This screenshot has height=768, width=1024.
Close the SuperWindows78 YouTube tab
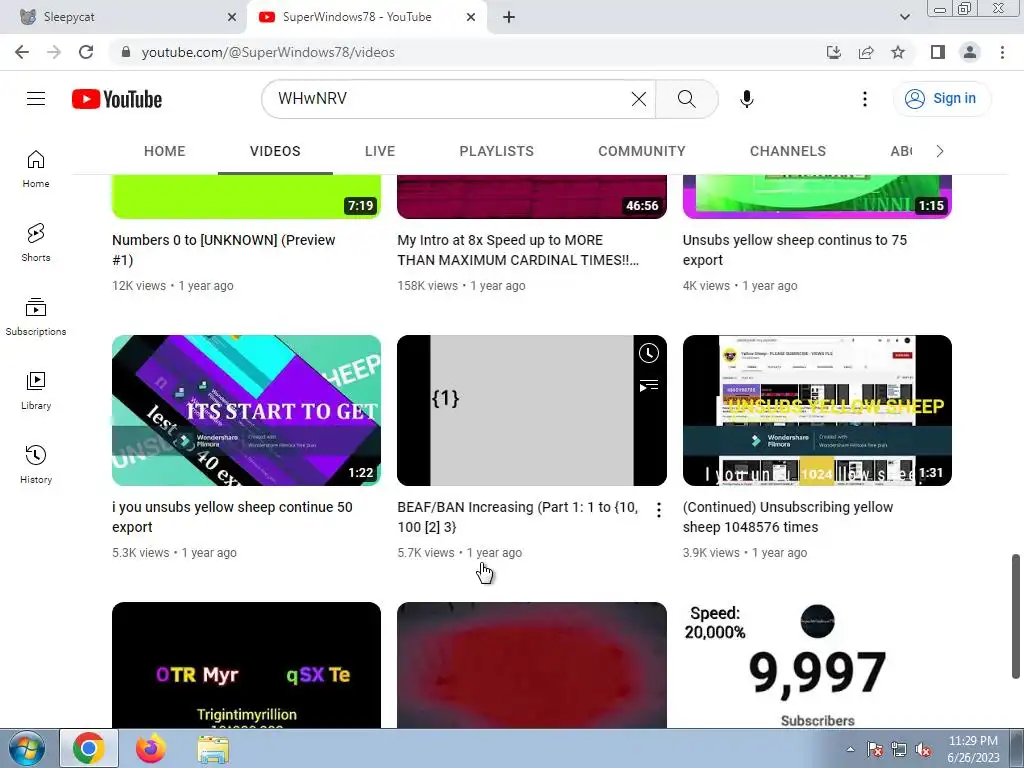coord(471,17)
